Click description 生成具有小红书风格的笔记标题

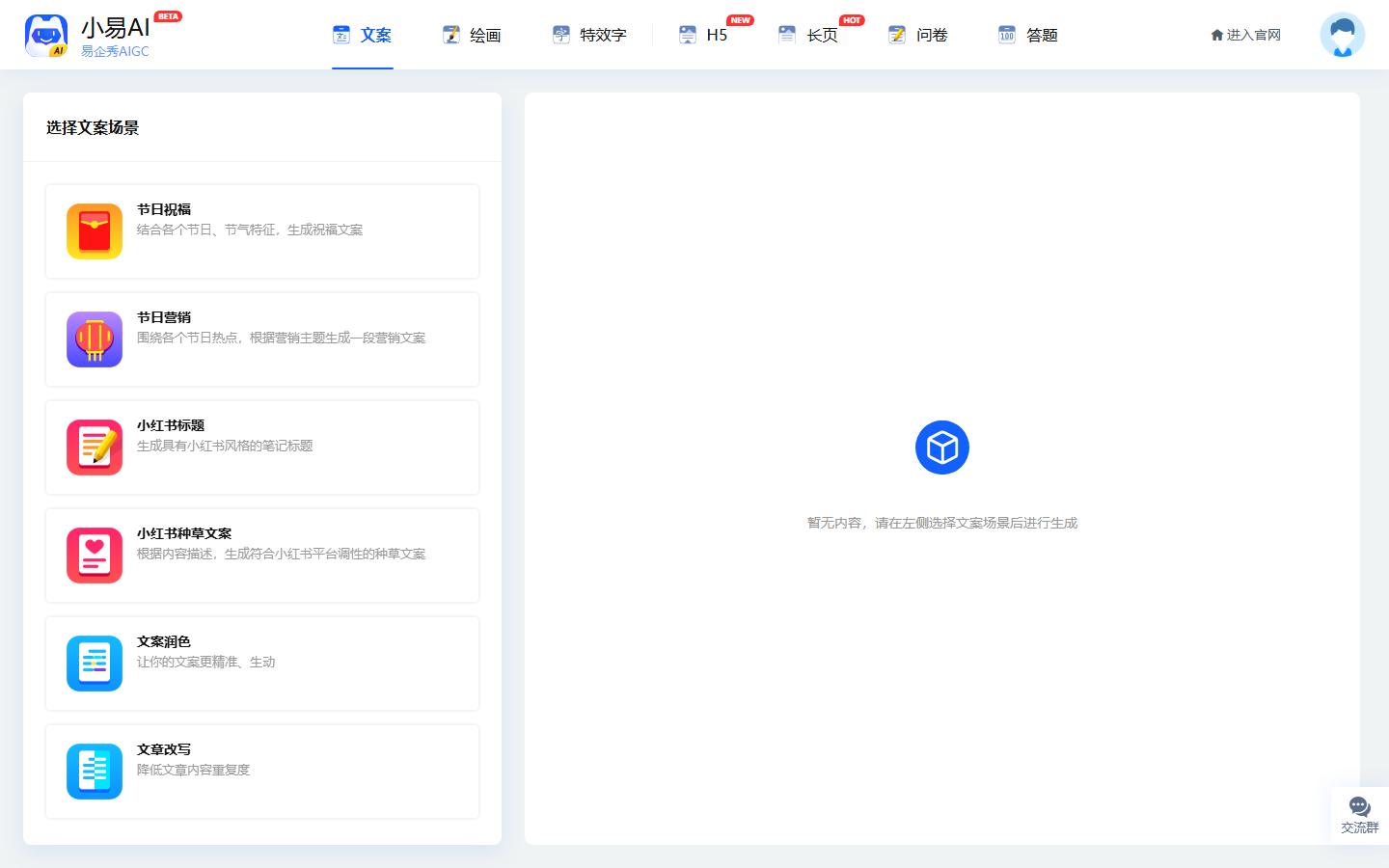click(x=225, y=446)
